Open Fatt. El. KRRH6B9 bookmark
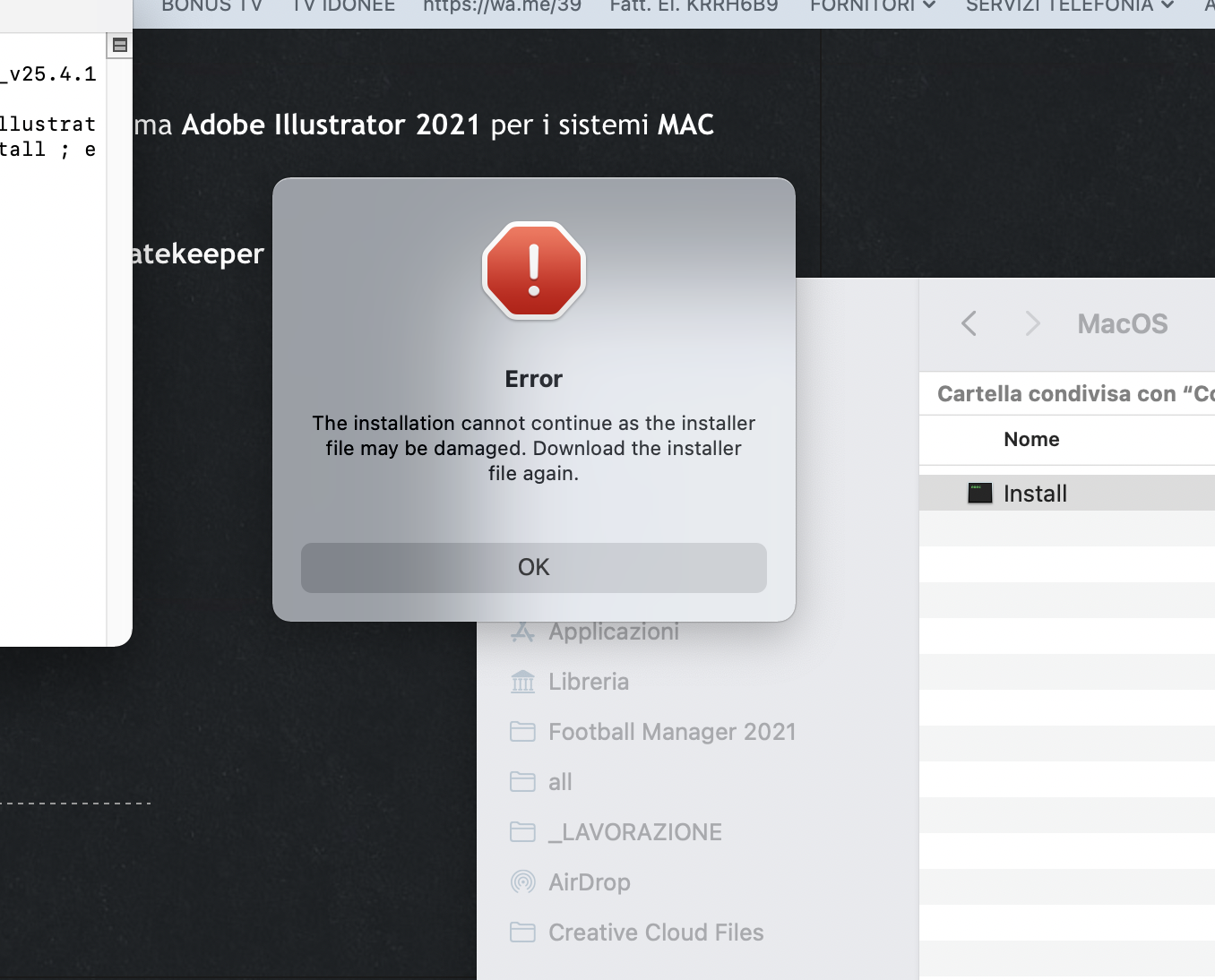The width and height of the screenshot is (1215, 980). 694,5
